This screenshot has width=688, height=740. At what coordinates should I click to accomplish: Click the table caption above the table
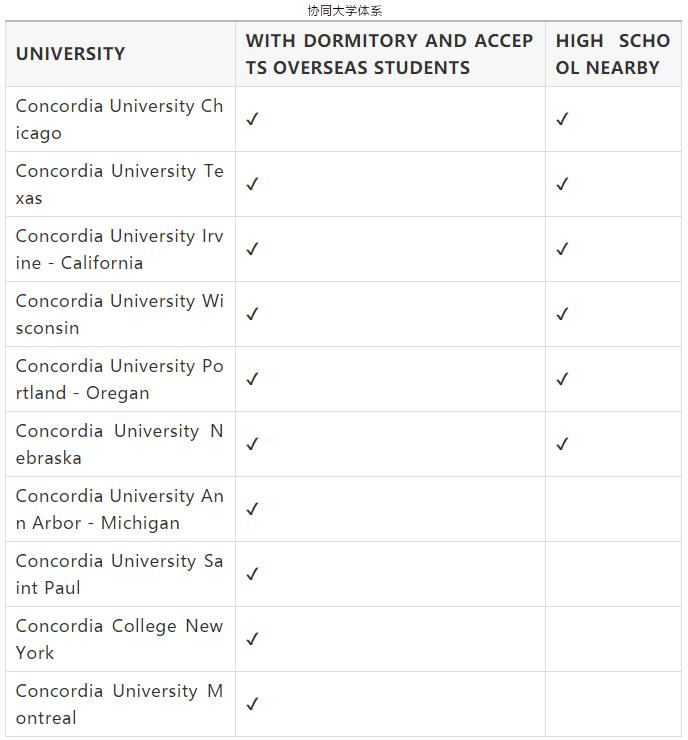click(344, 11)
